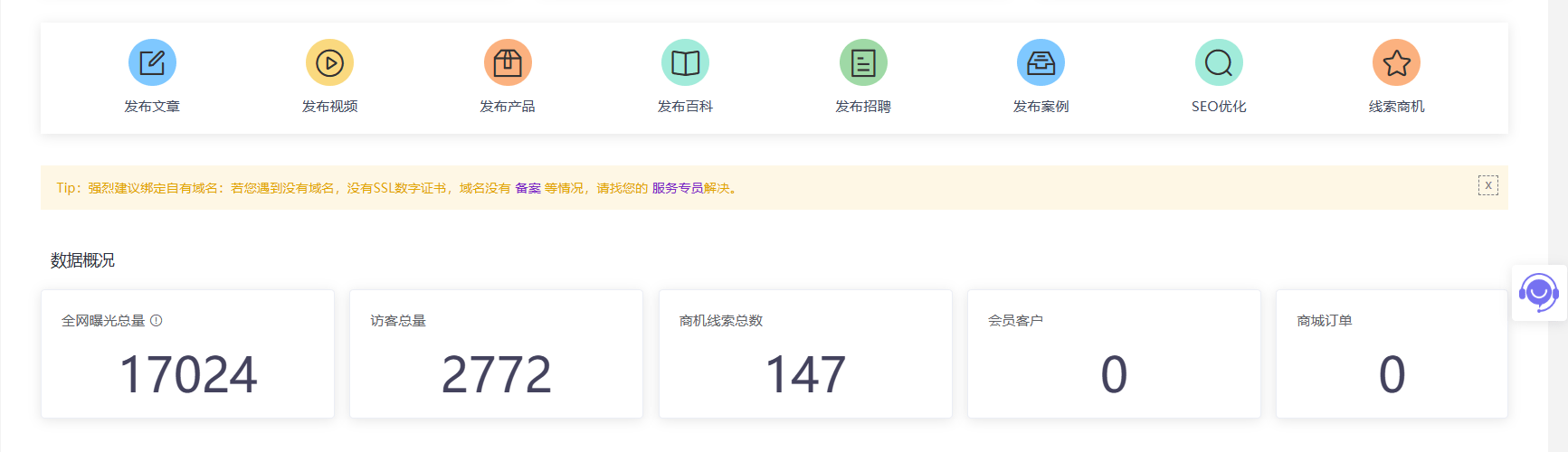The height and width of the screenshot is (452, 1568).
Task: Open the 发布案例 inbox tray icon
Action: tap(1041, 62)
